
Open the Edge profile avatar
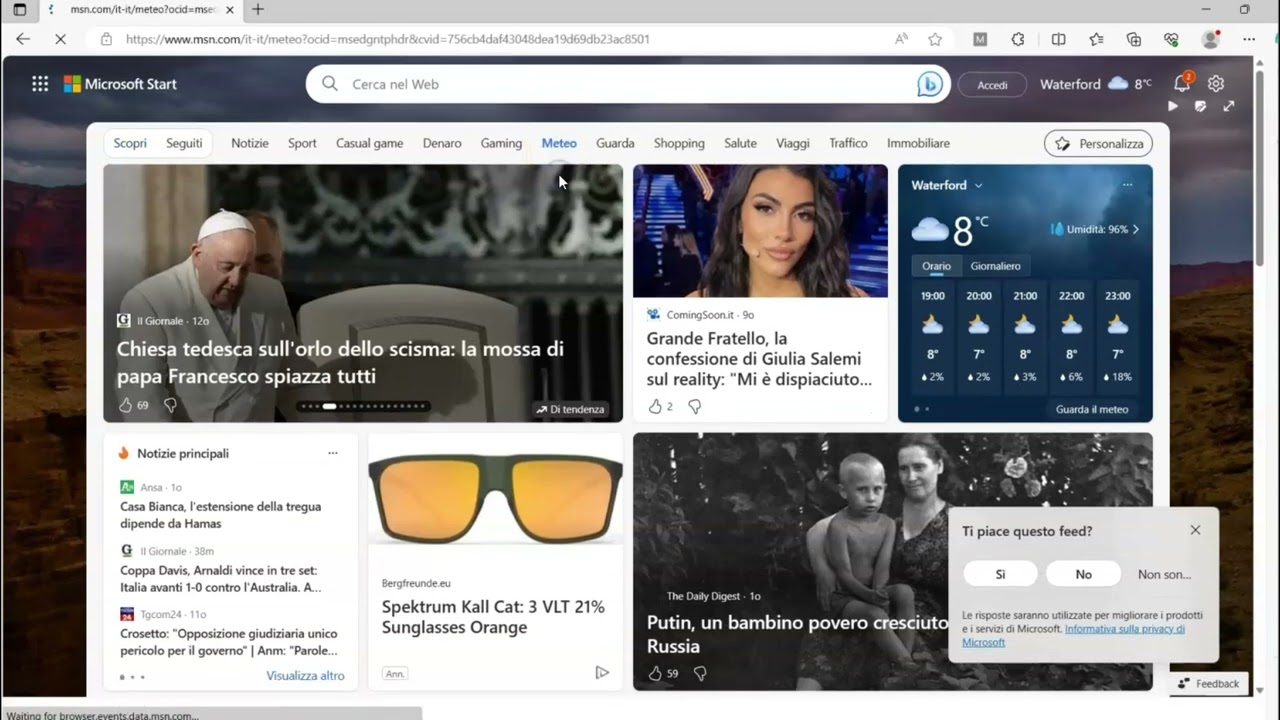[1211, 39]
